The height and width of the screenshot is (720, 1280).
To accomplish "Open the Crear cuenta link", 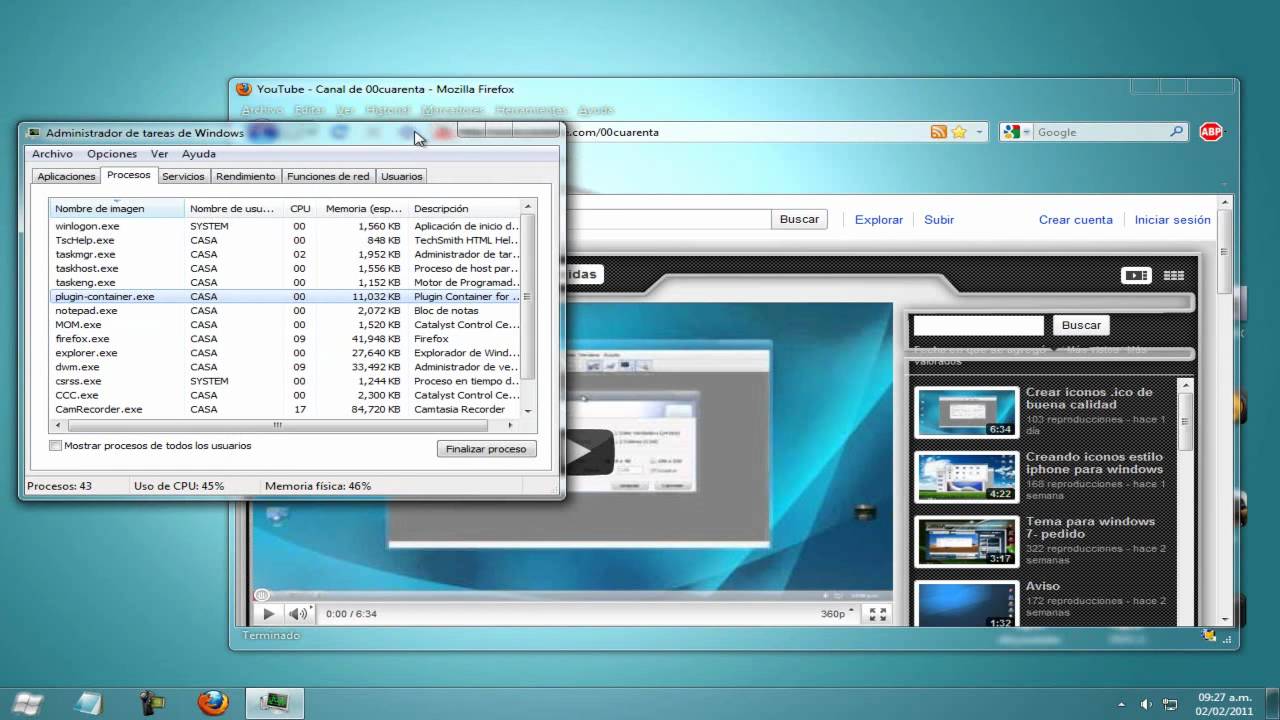I will point(1075,220).
